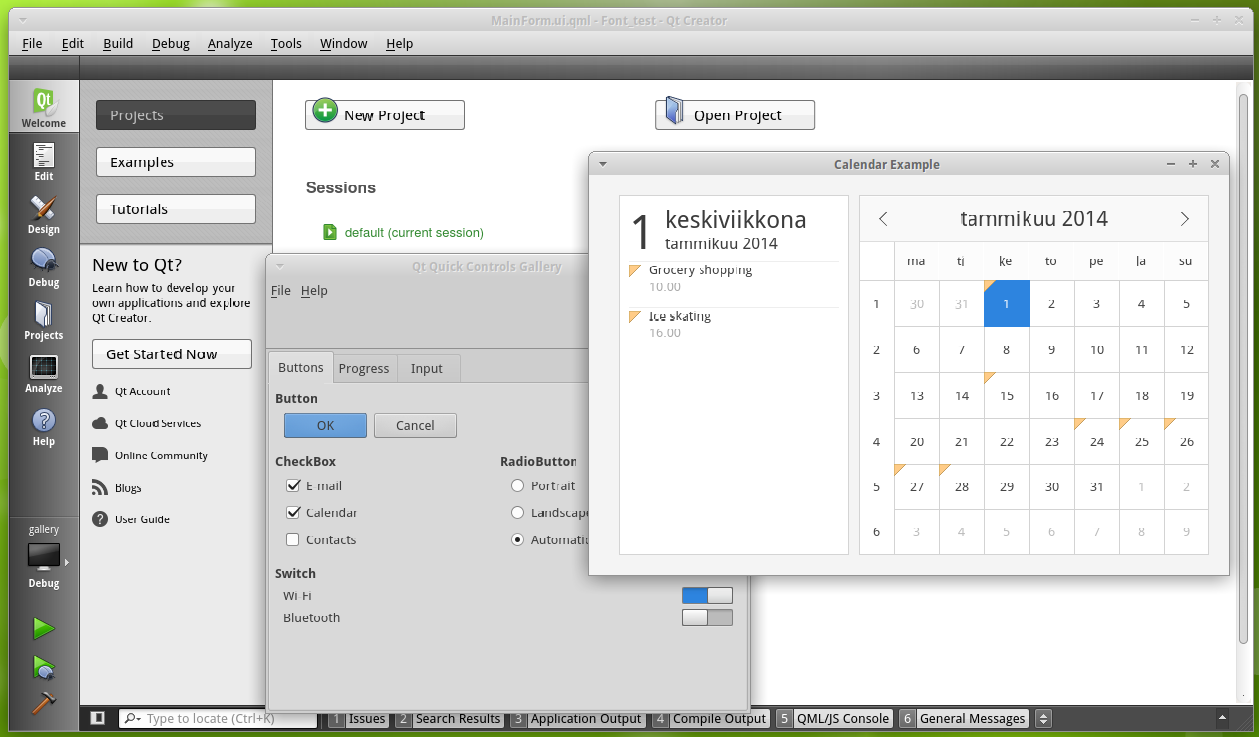The height and width of the screenshot is (737, 1259).
Task: Open output panes selector arrows in status bar
Action: click(1043, 718)
